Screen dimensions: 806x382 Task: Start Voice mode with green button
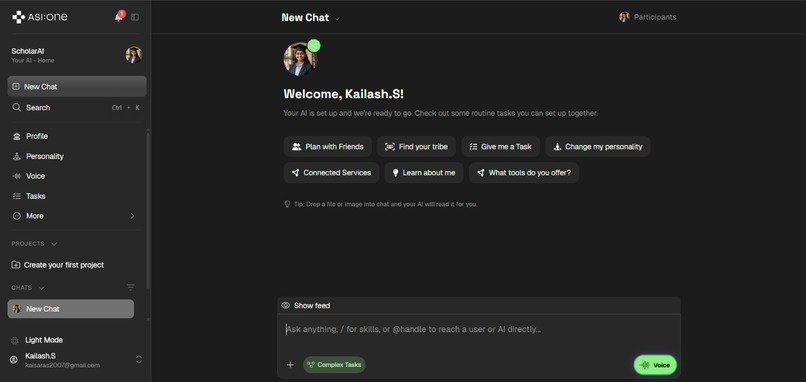coord(655,365)
